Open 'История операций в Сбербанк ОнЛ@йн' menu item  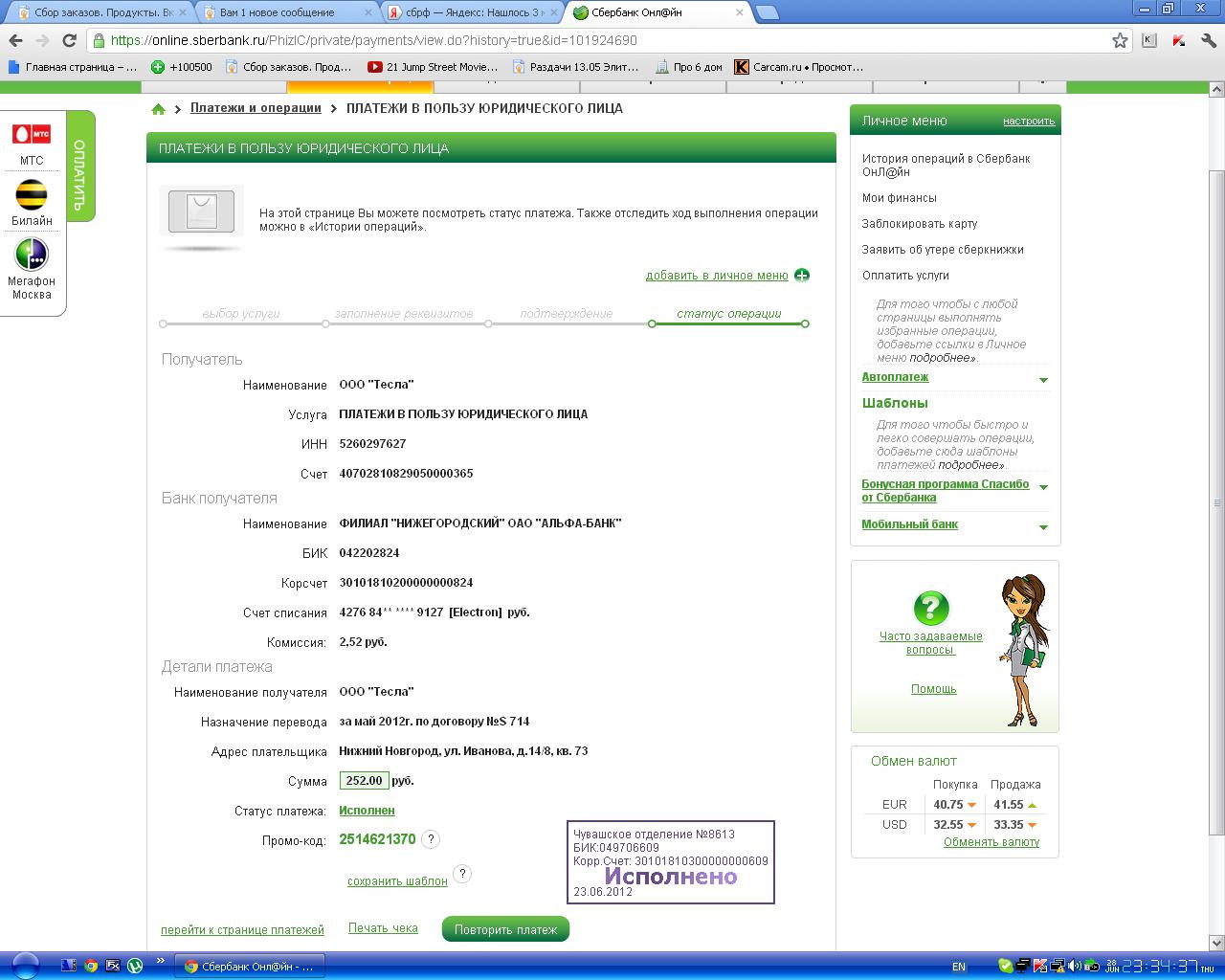pos(946,166)
